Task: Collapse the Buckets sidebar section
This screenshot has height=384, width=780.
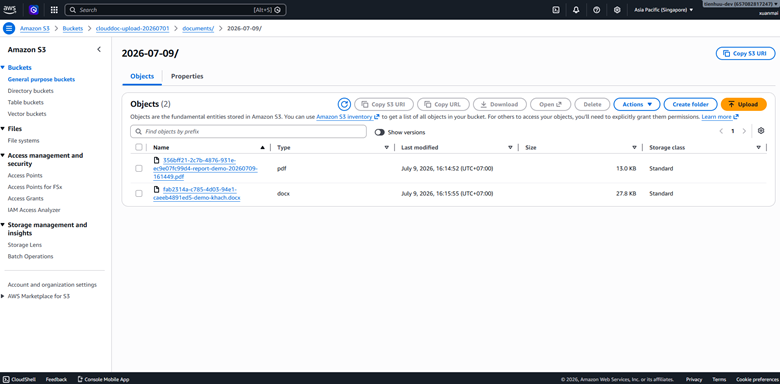Action: tap(2, 67)
